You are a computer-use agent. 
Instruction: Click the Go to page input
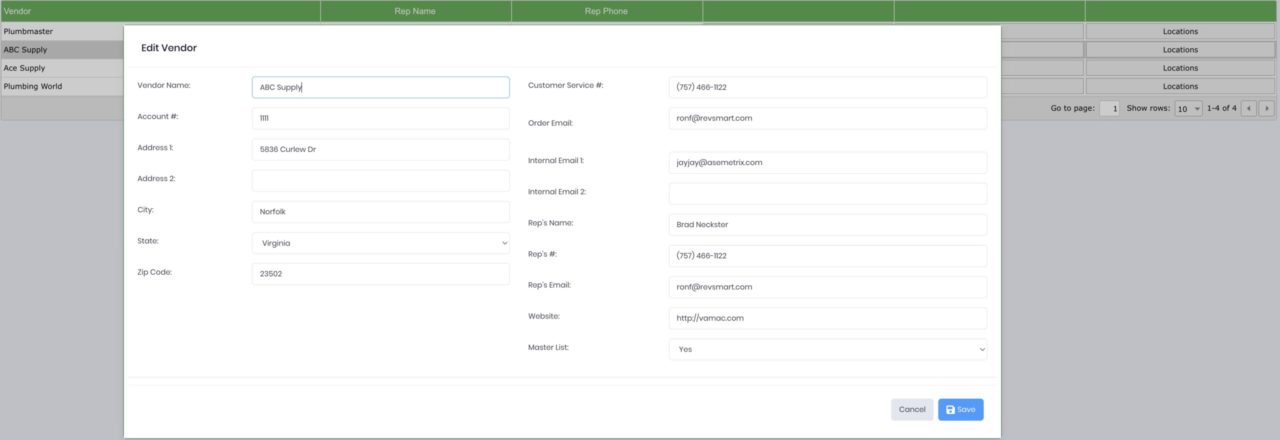pos(1109,108)
